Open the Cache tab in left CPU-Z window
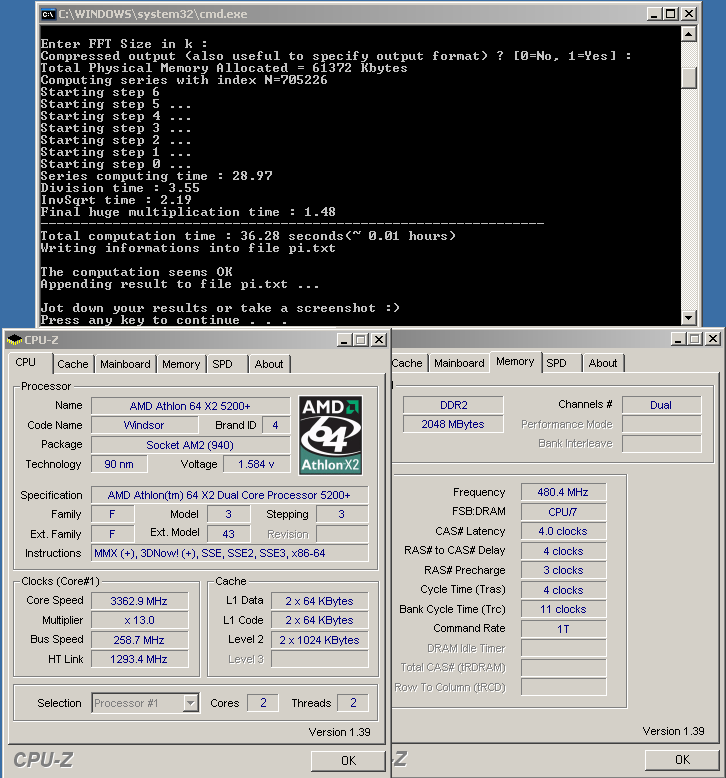Image resolution: width=726 pixels, height=778 pixels. click(72, 364)
